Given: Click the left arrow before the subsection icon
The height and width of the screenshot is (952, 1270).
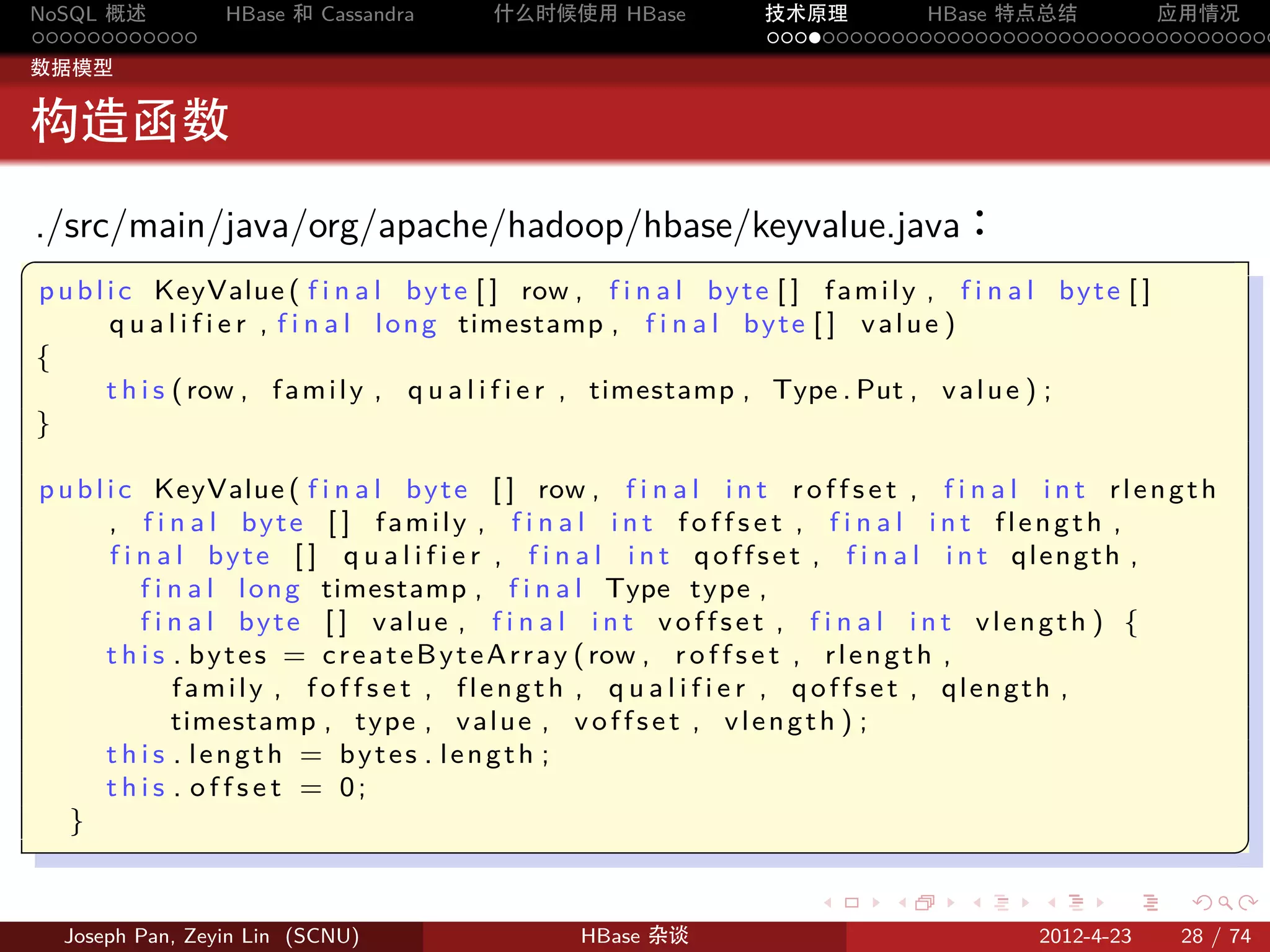Looking at the screenshot, I should pos(977,903).
